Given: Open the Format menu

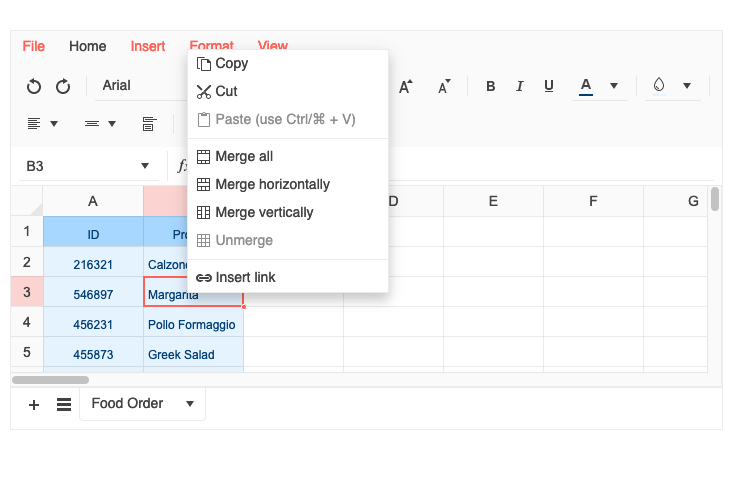Looking at the screenshot, I should [211, 45].
